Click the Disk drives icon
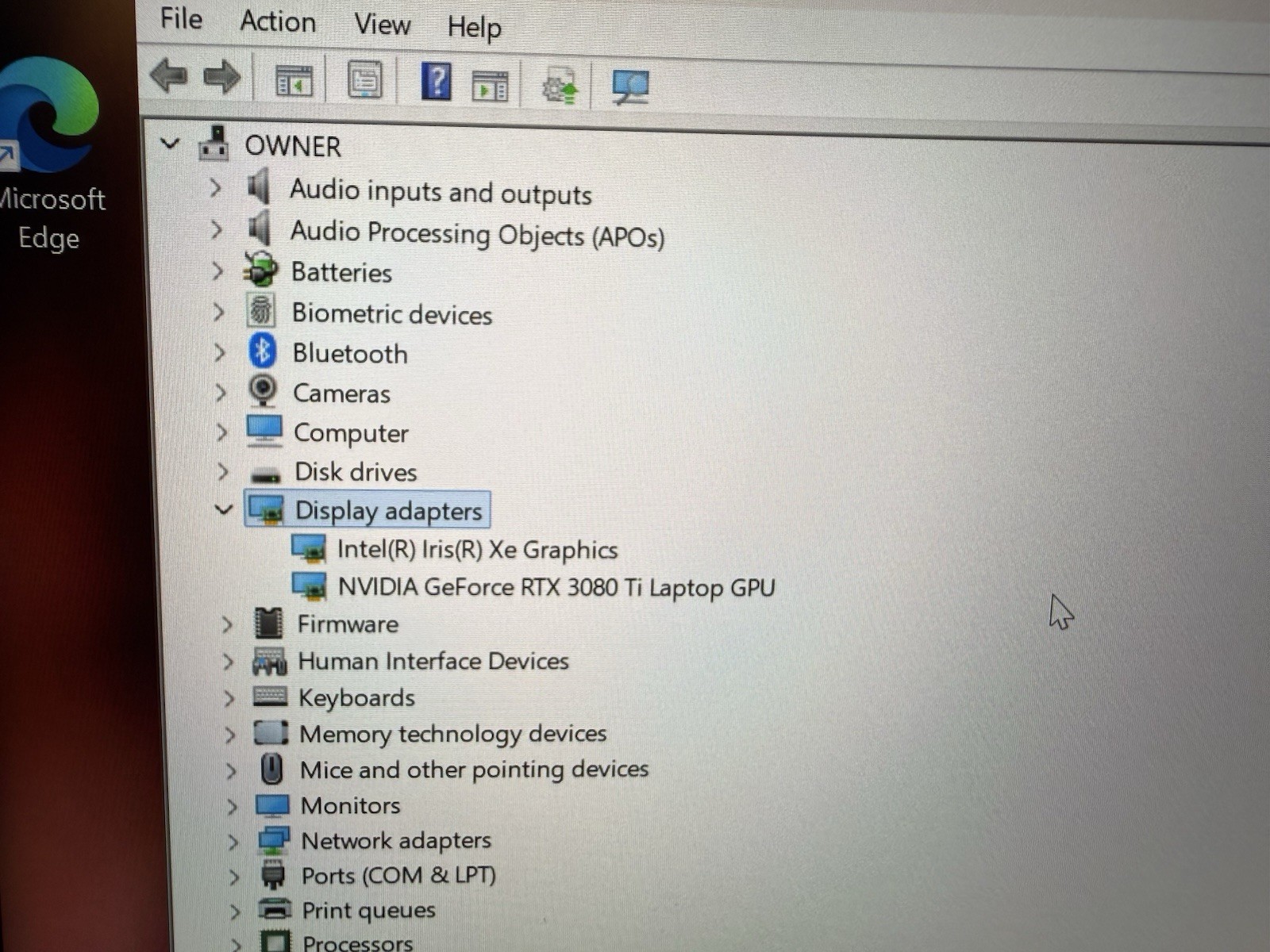 pyautogui.click(x=266, y=474)
